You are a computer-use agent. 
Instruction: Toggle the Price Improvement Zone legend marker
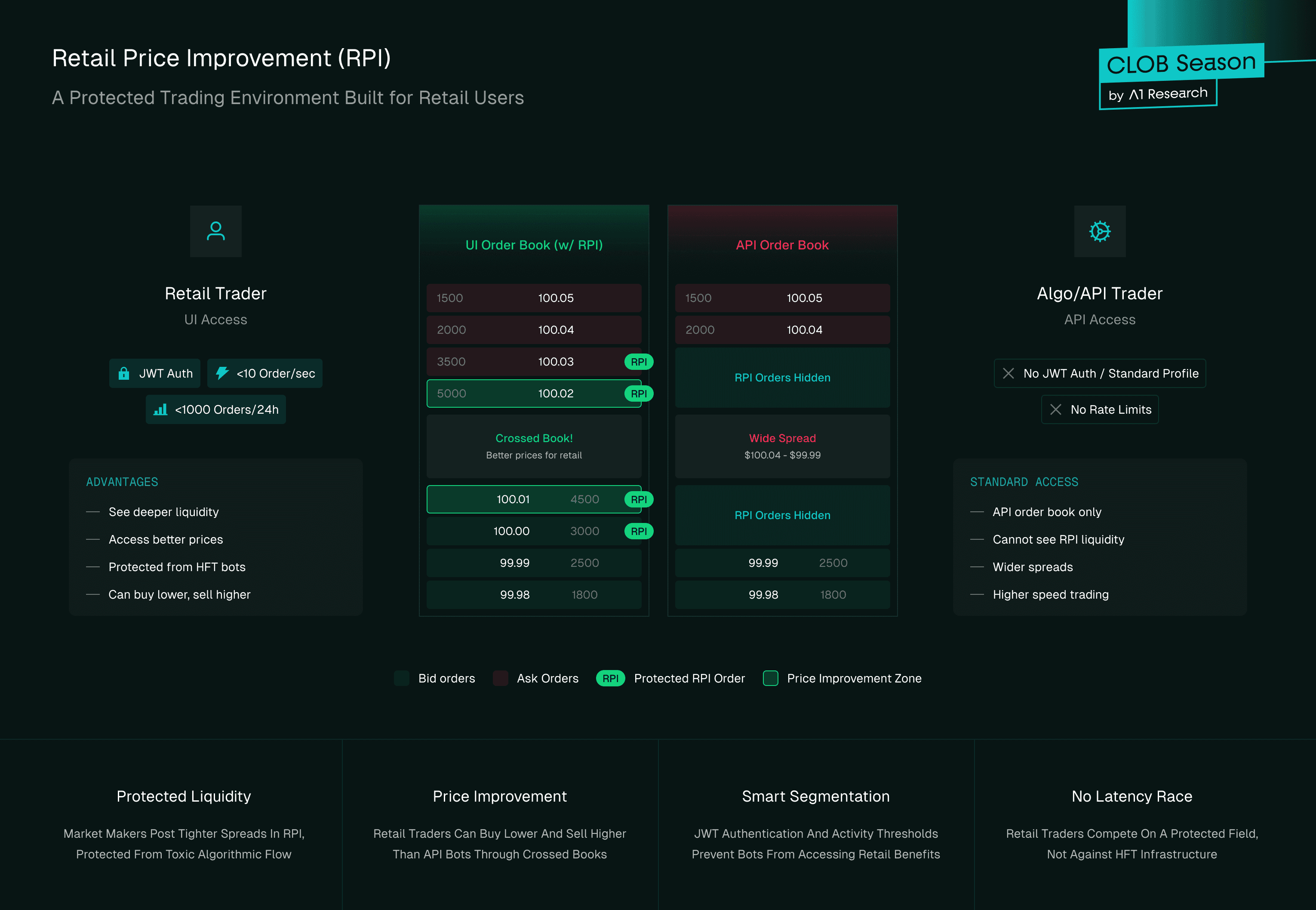(771, 678)
